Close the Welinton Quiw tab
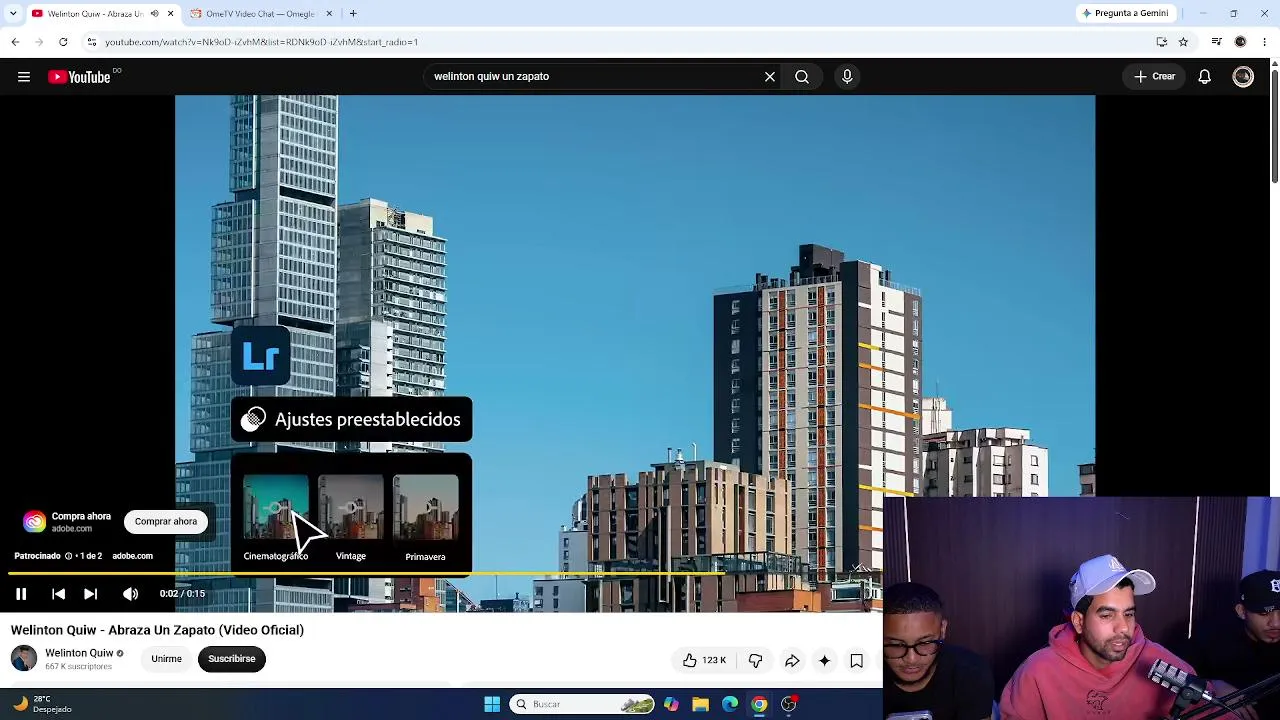This screenshot has width=1280, height=720. pyautogui.click(x=170, y=14)
